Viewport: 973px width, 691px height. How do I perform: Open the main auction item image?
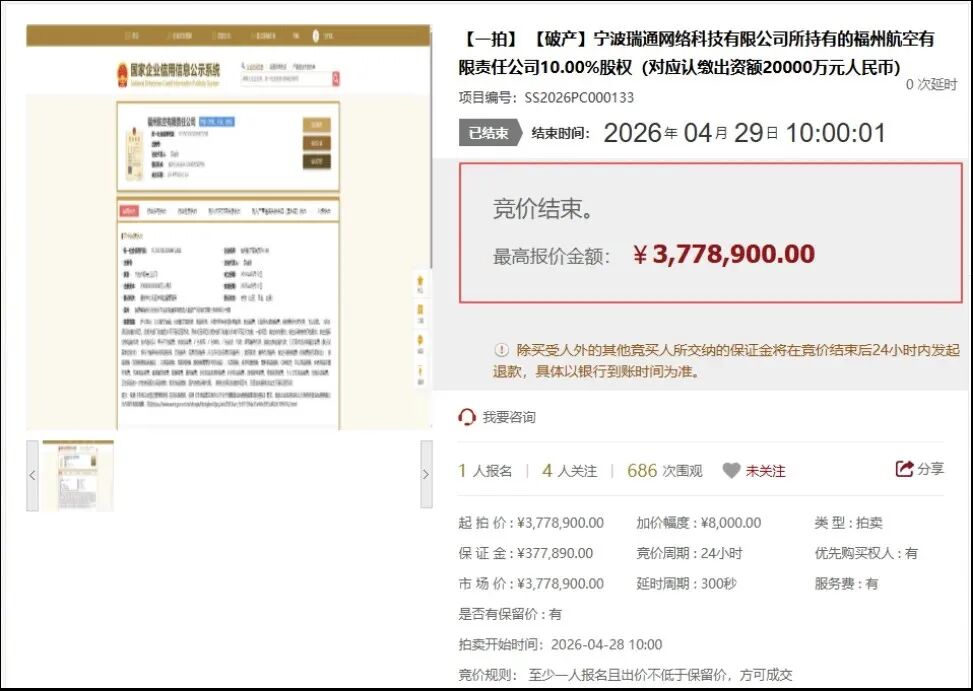pos(228,228)
